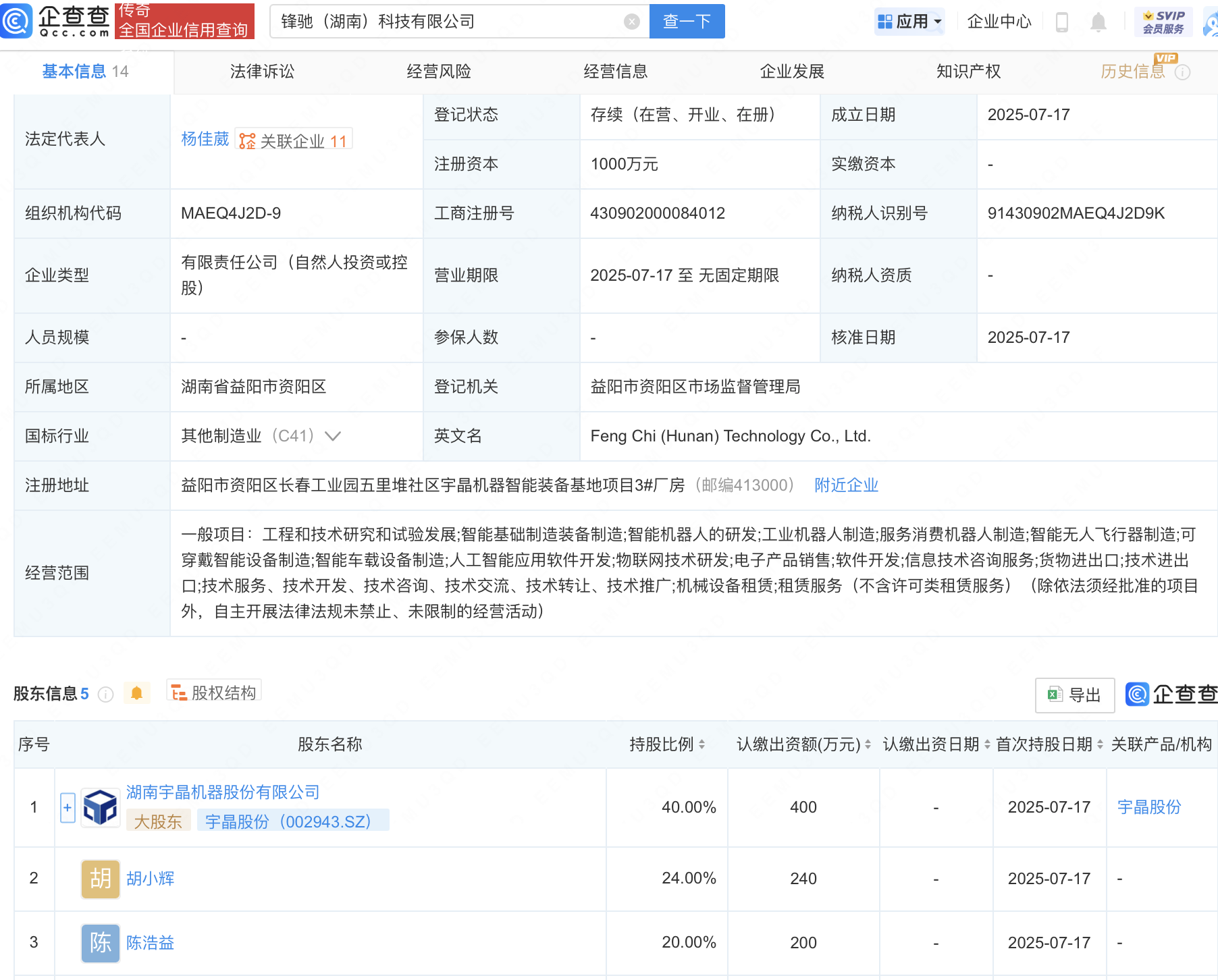Open the 应用 dropdown menu
Image resolution: width=1218 pixels, height=980 pixels.
pos(909,22)
